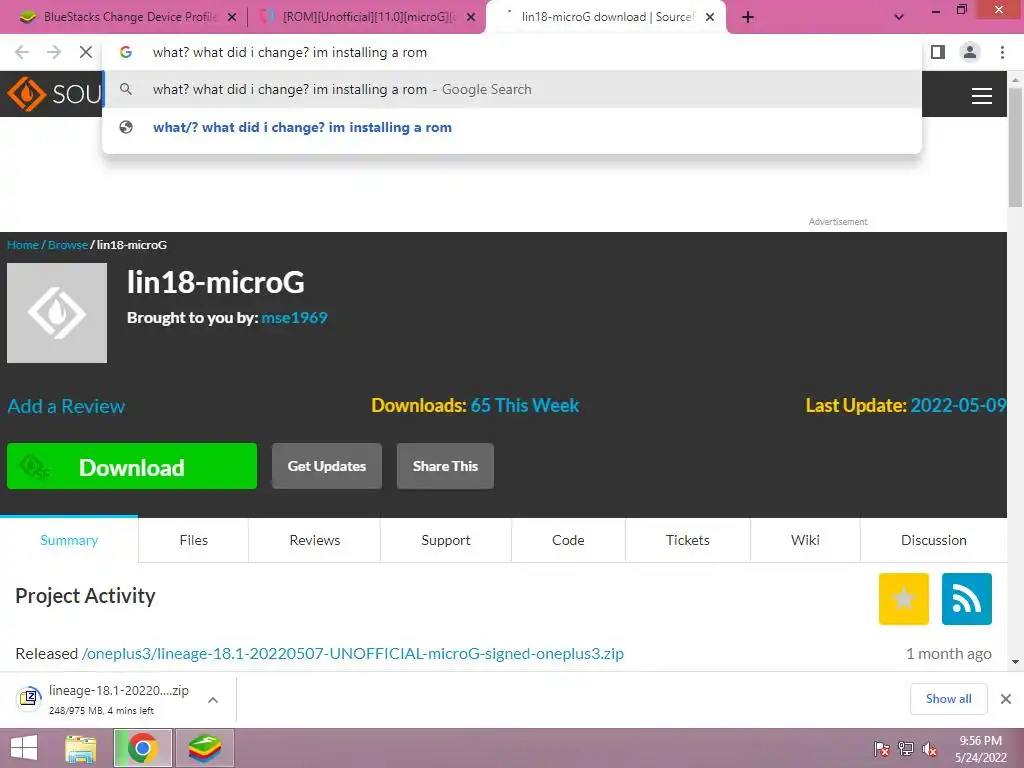The width and height of the screenshot is (1024, 768).
Task: Select the Summary tab
Action: pyautogui.click(x=69, y=540)
